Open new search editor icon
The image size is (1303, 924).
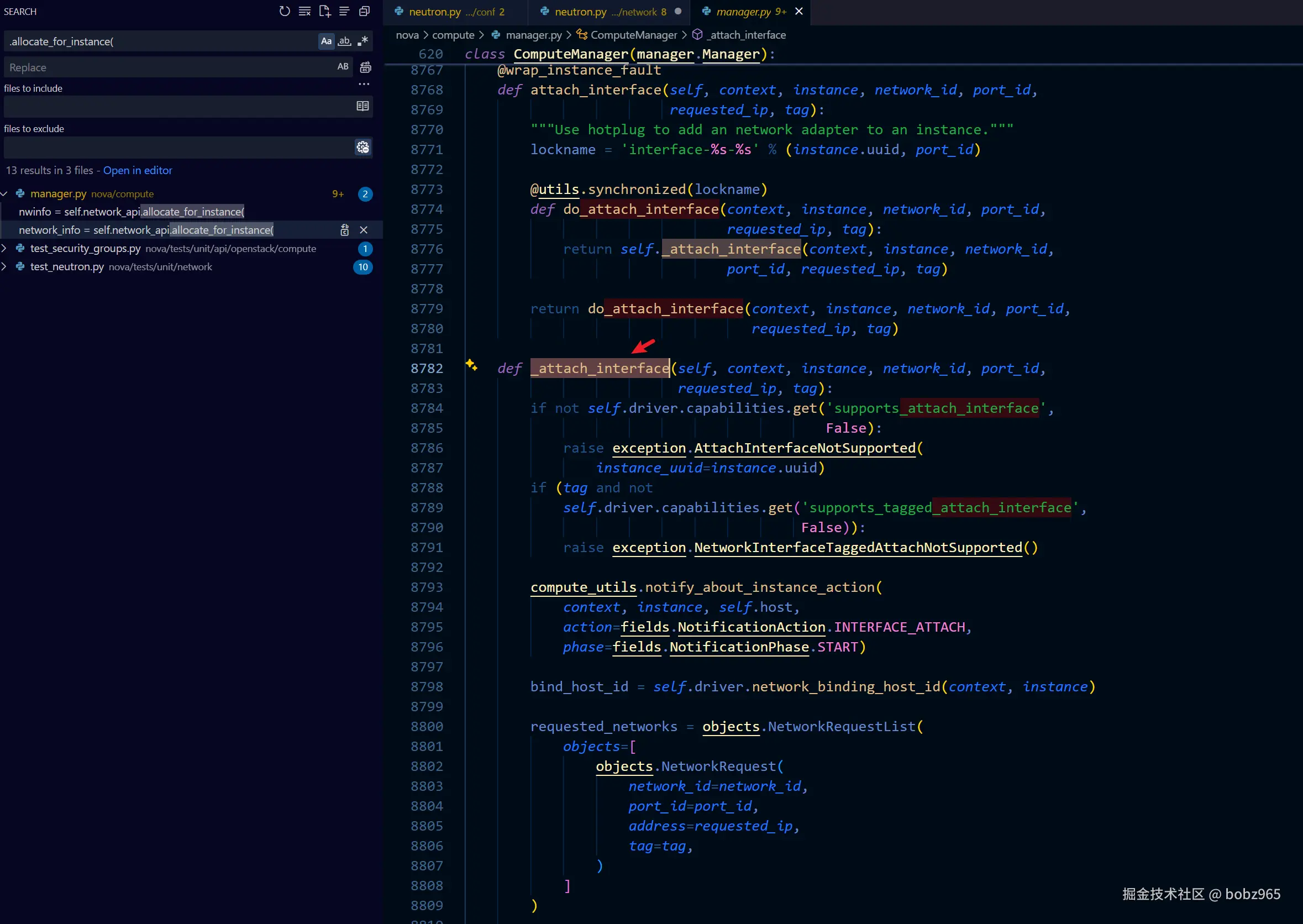[x=325, y=11]
